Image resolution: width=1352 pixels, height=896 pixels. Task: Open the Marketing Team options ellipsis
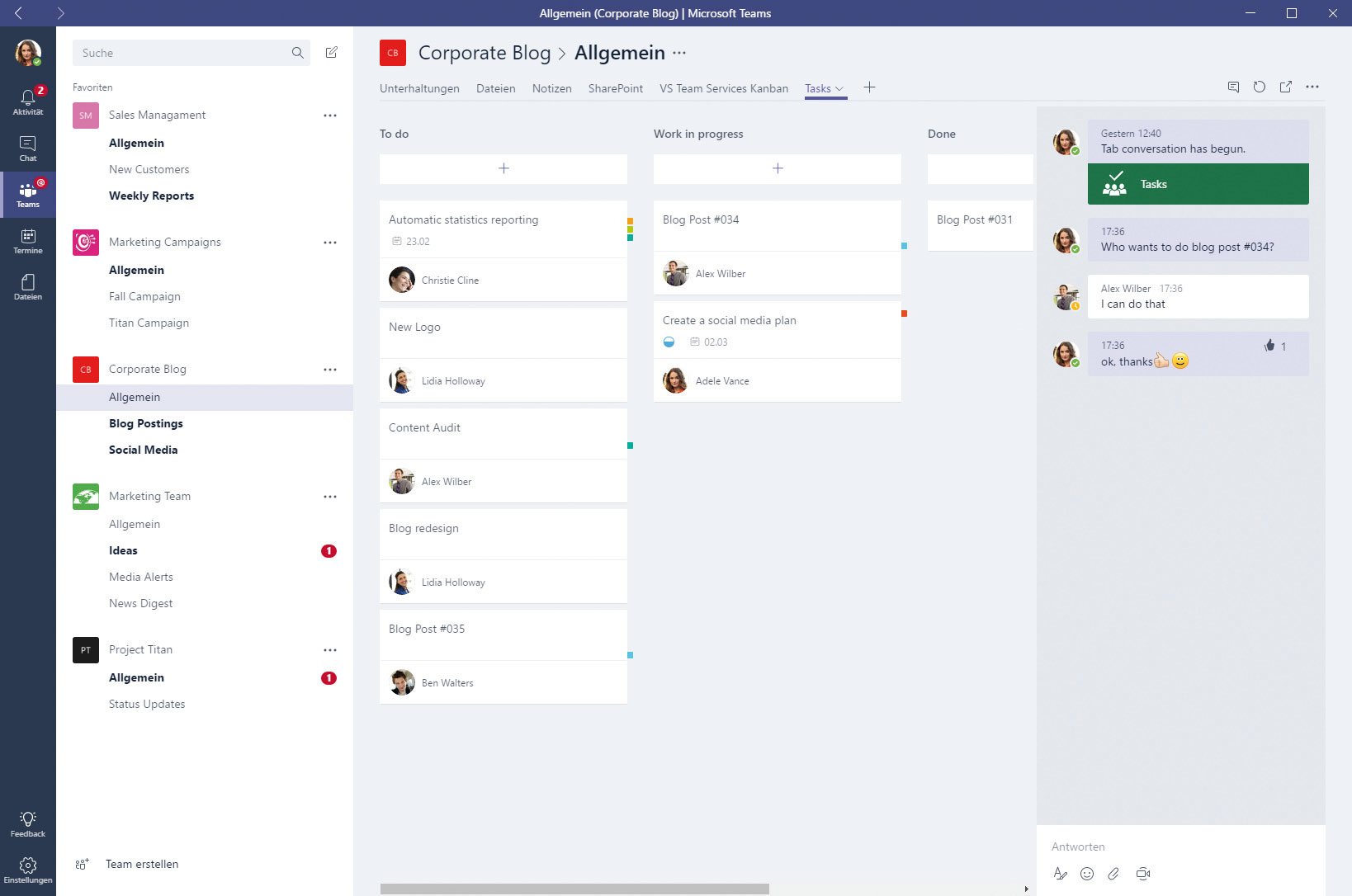[x=330, y=497]
